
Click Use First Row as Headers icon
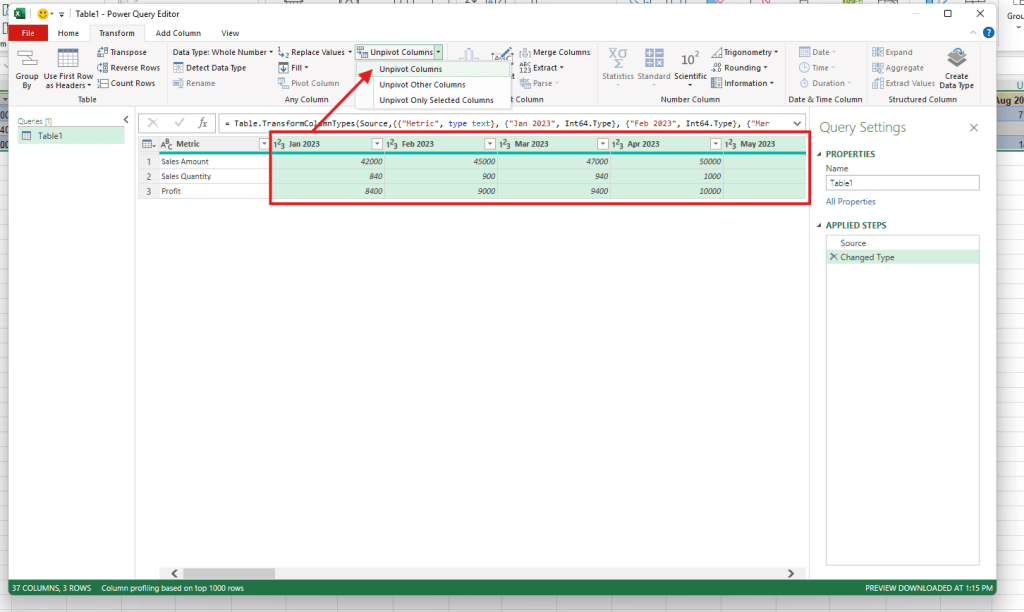(68, 60)
